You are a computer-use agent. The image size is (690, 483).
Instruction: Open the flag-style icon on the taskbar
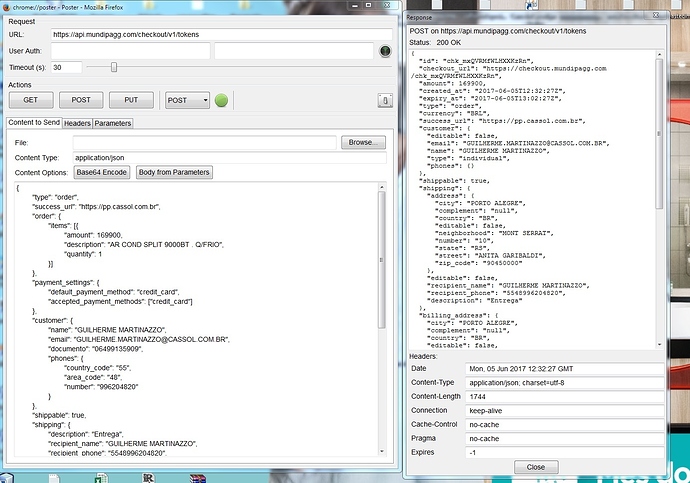click(x=198, y=478)
